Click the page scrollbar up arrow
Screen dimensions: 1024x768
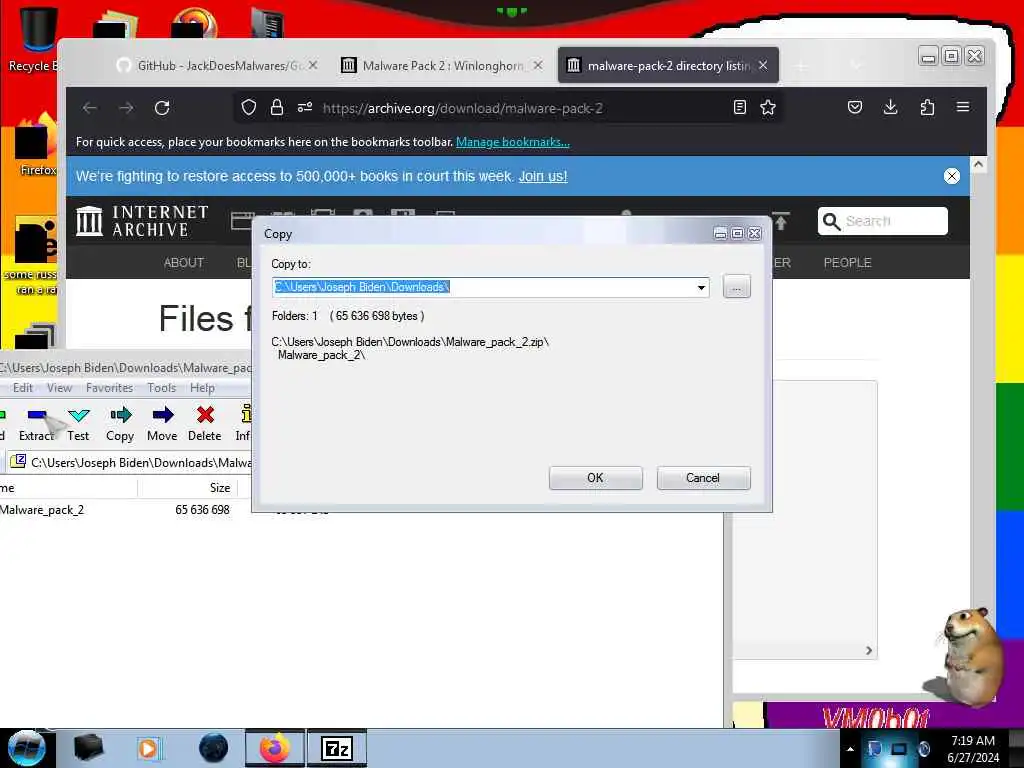[x=978, y=164]
